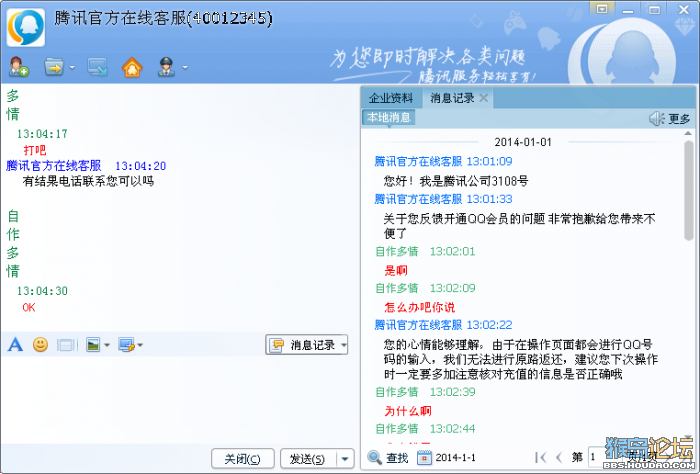Screen dimensions: 700x474
Task: Click the 关闭(C) button
Action: click(x=242, y=459)
